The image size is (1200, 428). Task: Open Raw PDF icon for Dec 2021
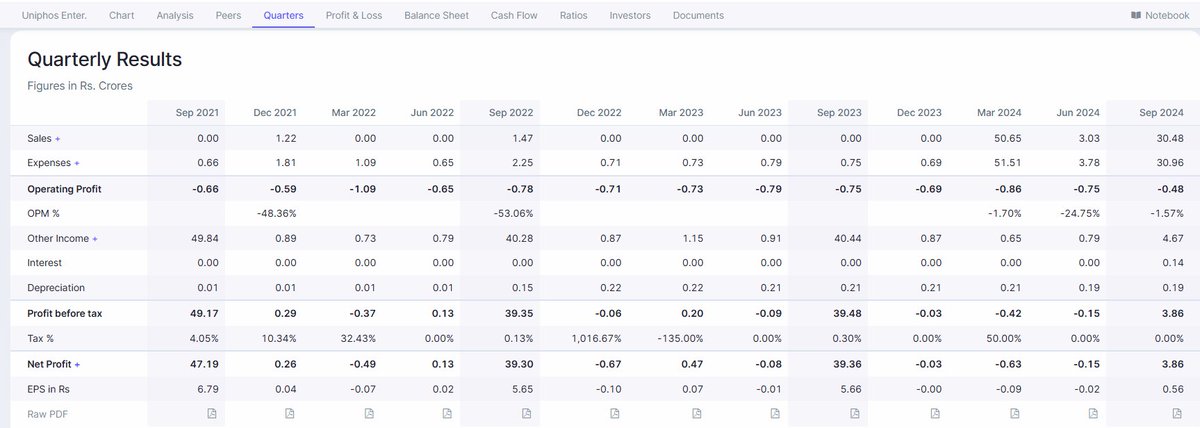[290, 413]
